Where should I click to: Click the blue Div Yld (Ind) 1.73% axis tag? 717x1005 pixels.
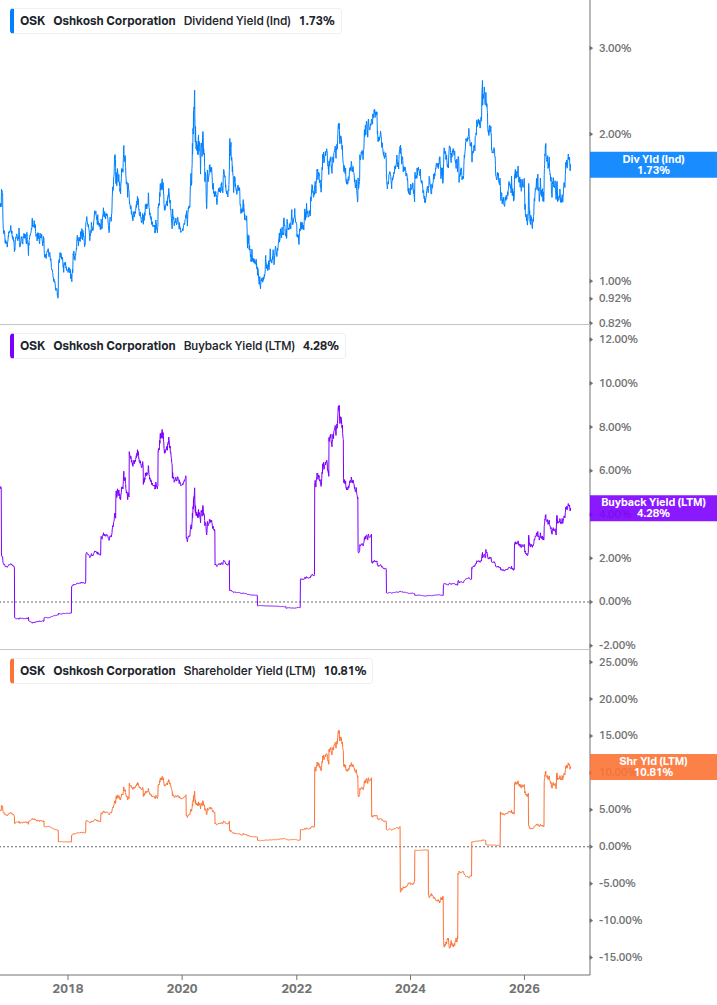coord(654,165)
